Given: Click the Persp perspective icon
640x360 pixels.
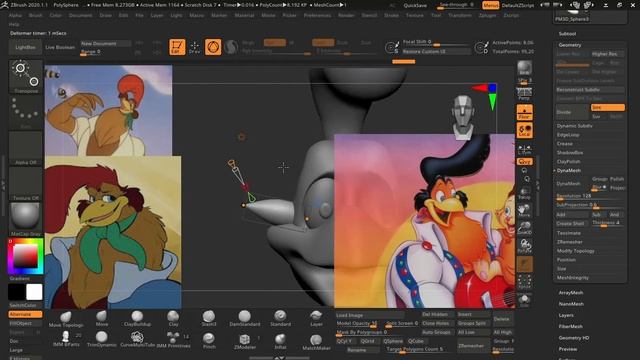Looking at the screenshot, I should pos(524,94).
